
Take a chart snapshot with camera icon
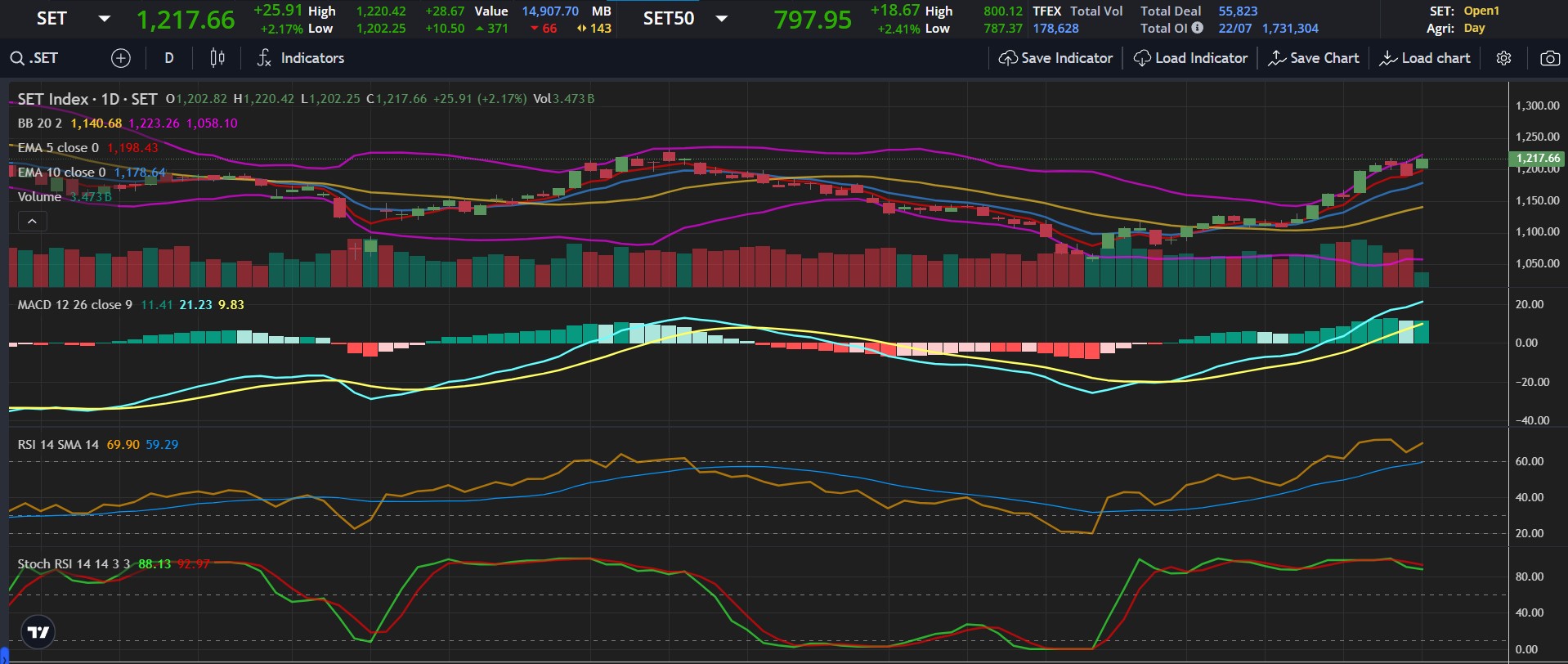click(x=1549, y=58)
